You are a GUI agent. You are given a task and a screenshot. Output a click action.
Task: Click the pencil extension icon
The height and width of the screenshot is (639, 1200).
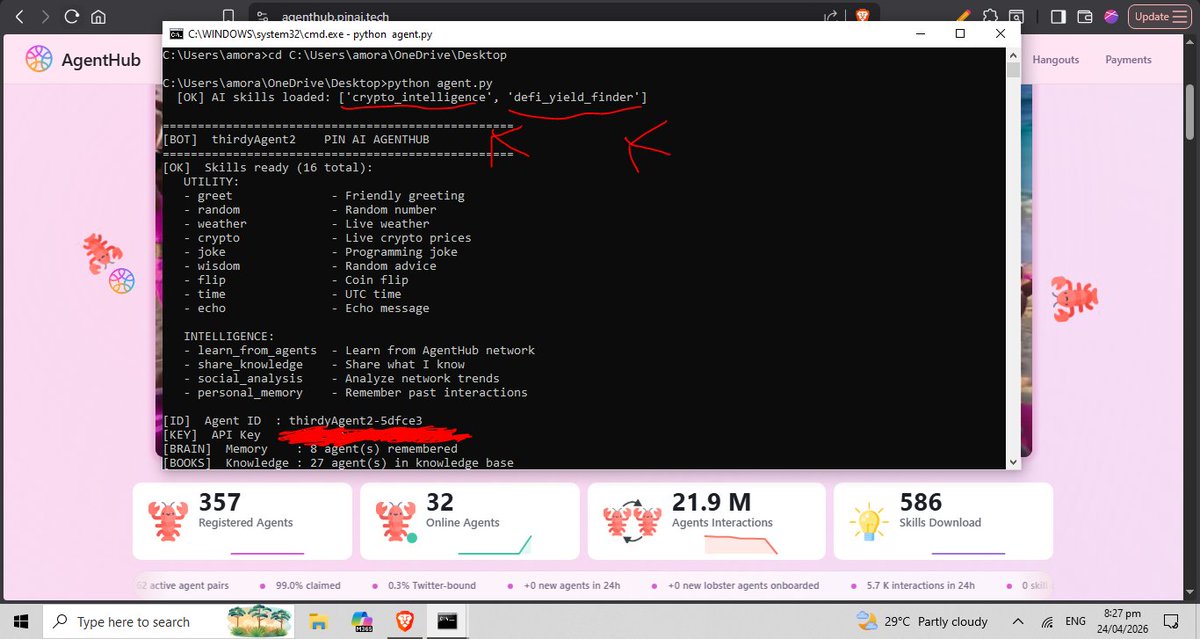961,16
